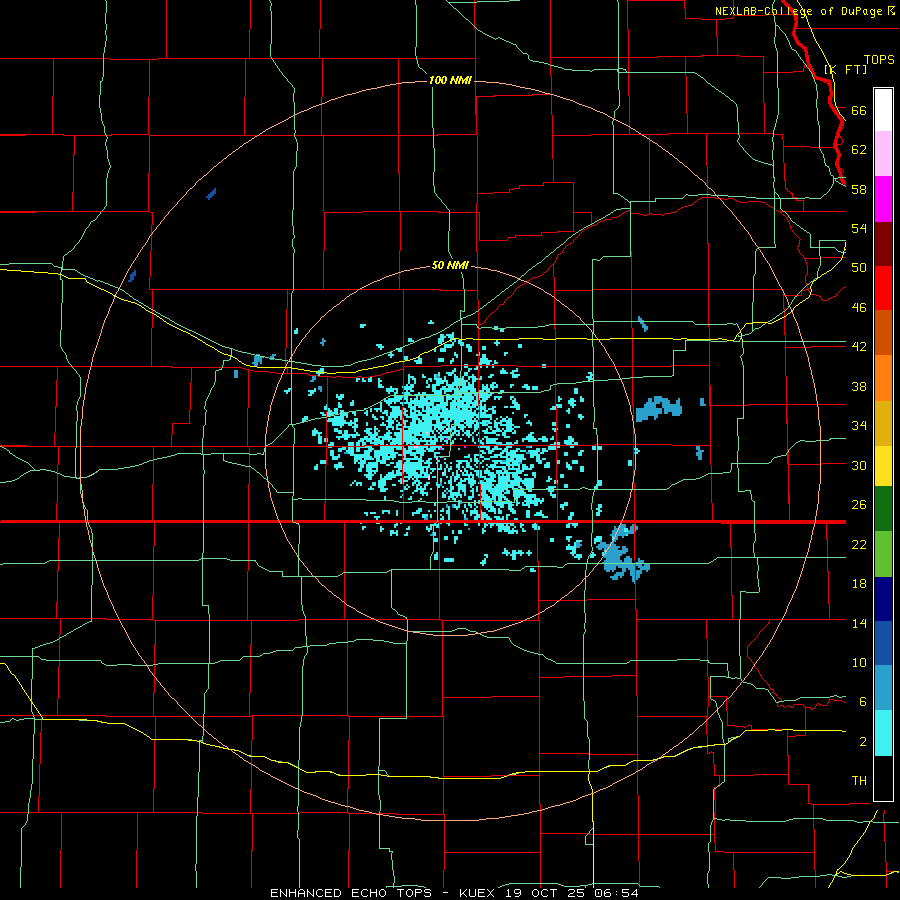Screen dimensions: 900x900
Task: Click the navy 14-18 kft legend swatch
Action: tap(883, 599)
